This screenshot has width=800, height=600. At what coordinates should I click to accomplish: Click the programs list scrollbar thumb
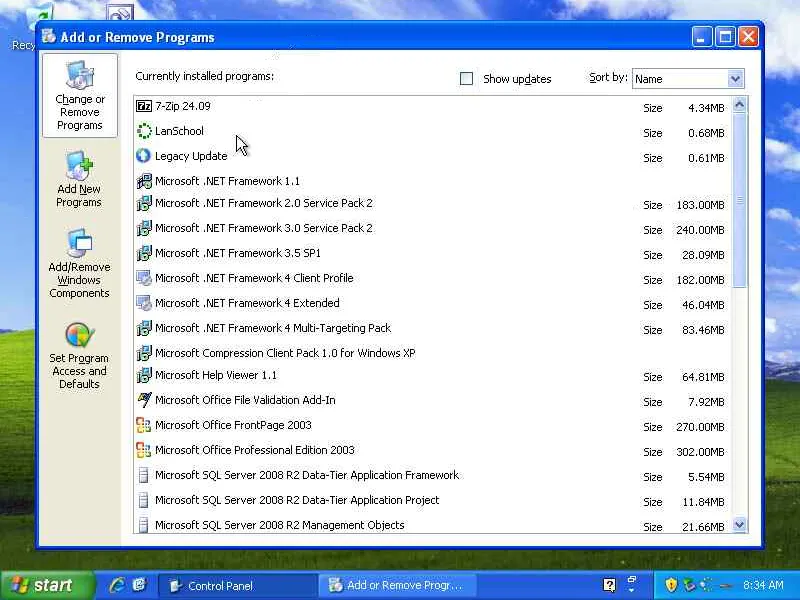[x=739, y=200]
